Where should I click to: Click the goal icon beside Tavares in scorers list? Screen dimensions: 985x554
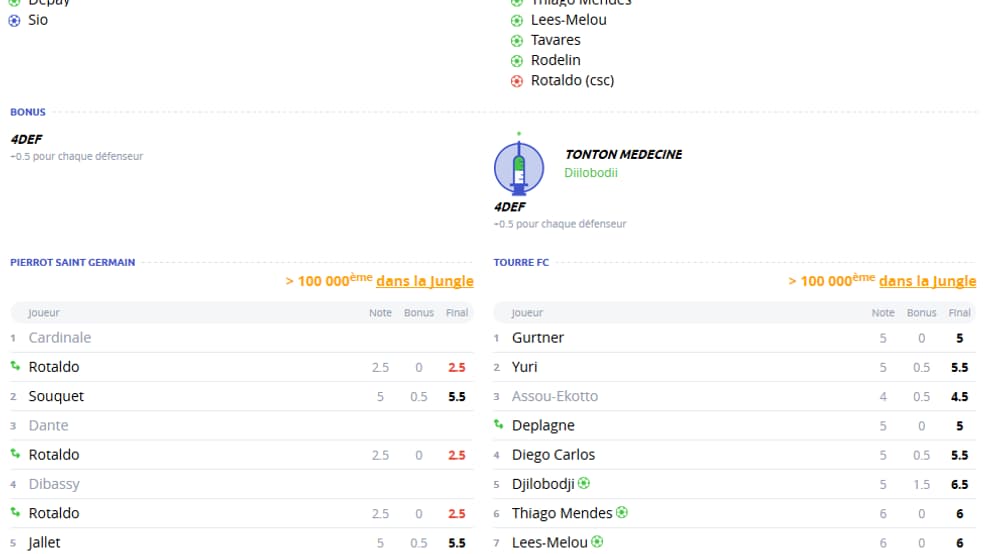tap(517, 41)
